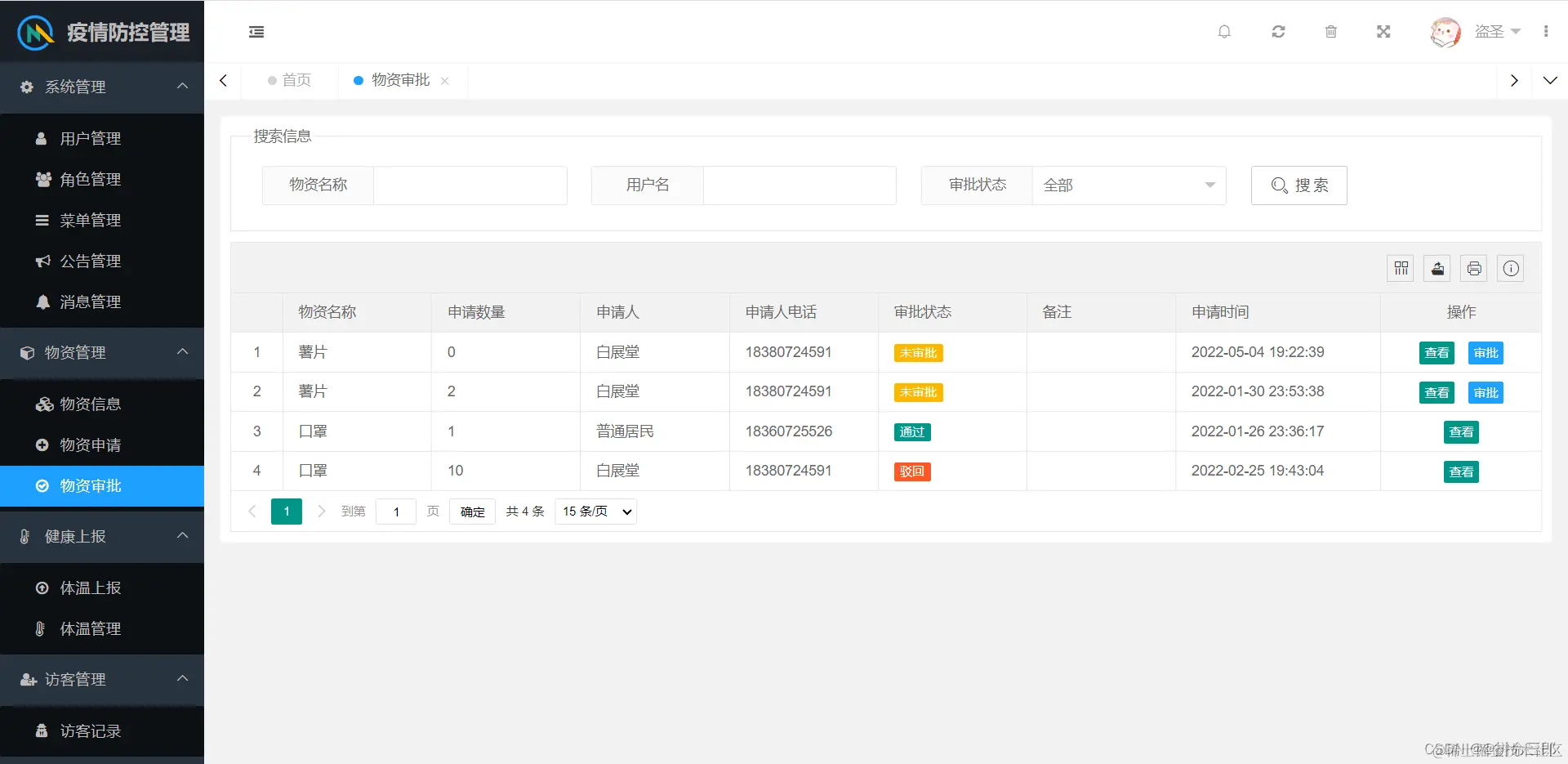The image size is (1568, 764).
Task: Open 公告管理 in the sidebar
Action: 102,261
